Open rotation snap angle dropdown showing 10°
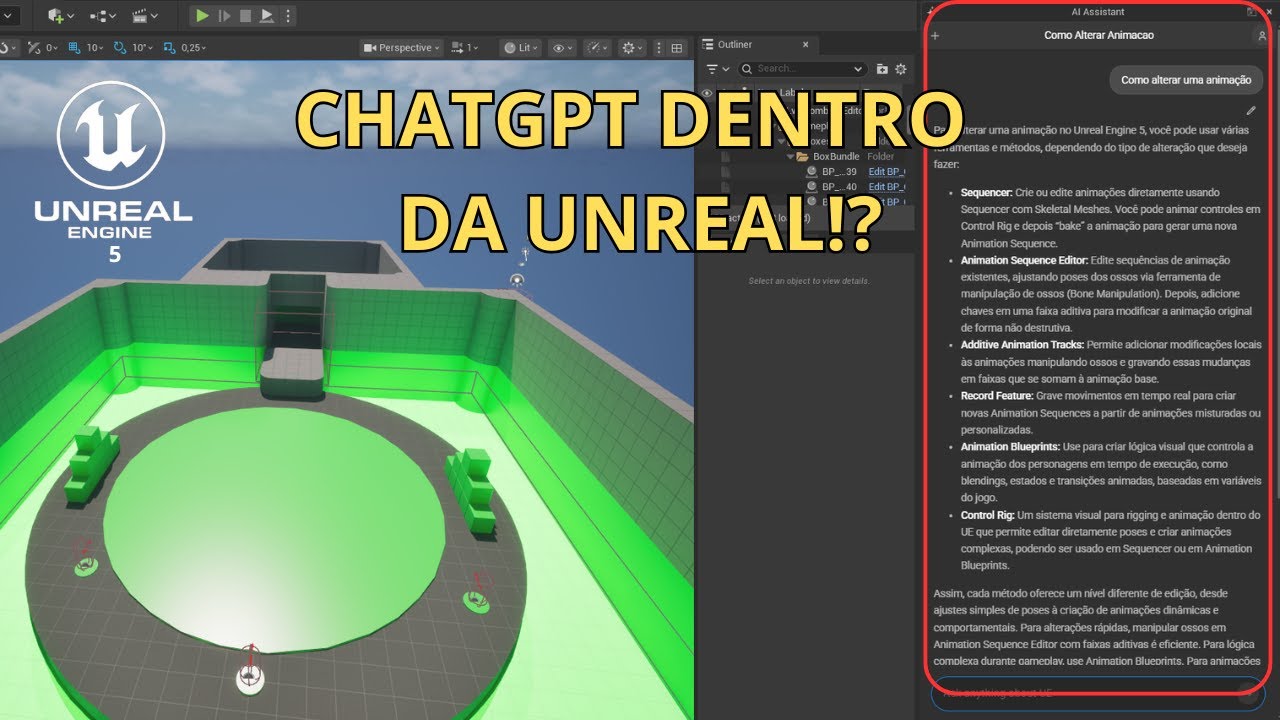 pyautogui.click(x=143, y=47)
